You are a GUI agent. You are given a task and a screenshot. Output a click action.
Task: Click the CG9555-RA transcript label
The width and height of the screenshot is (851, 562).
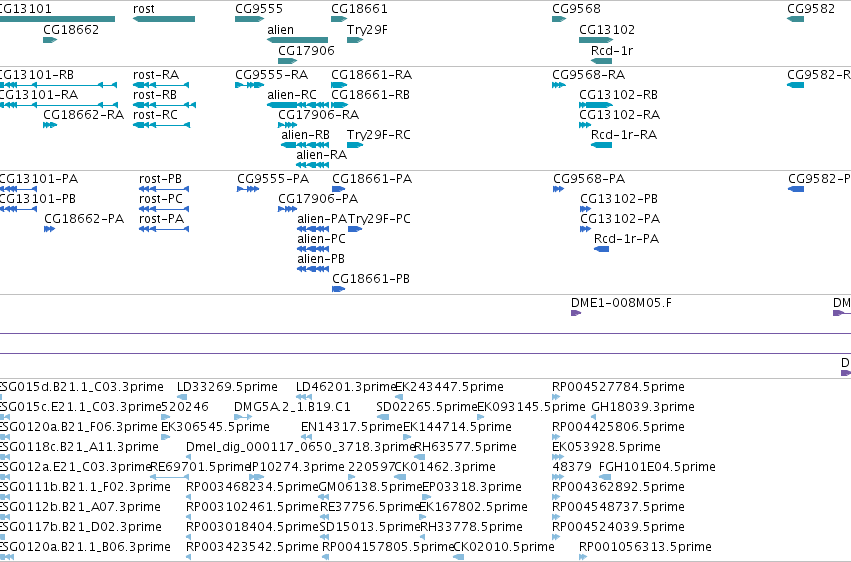coord(271,75)
